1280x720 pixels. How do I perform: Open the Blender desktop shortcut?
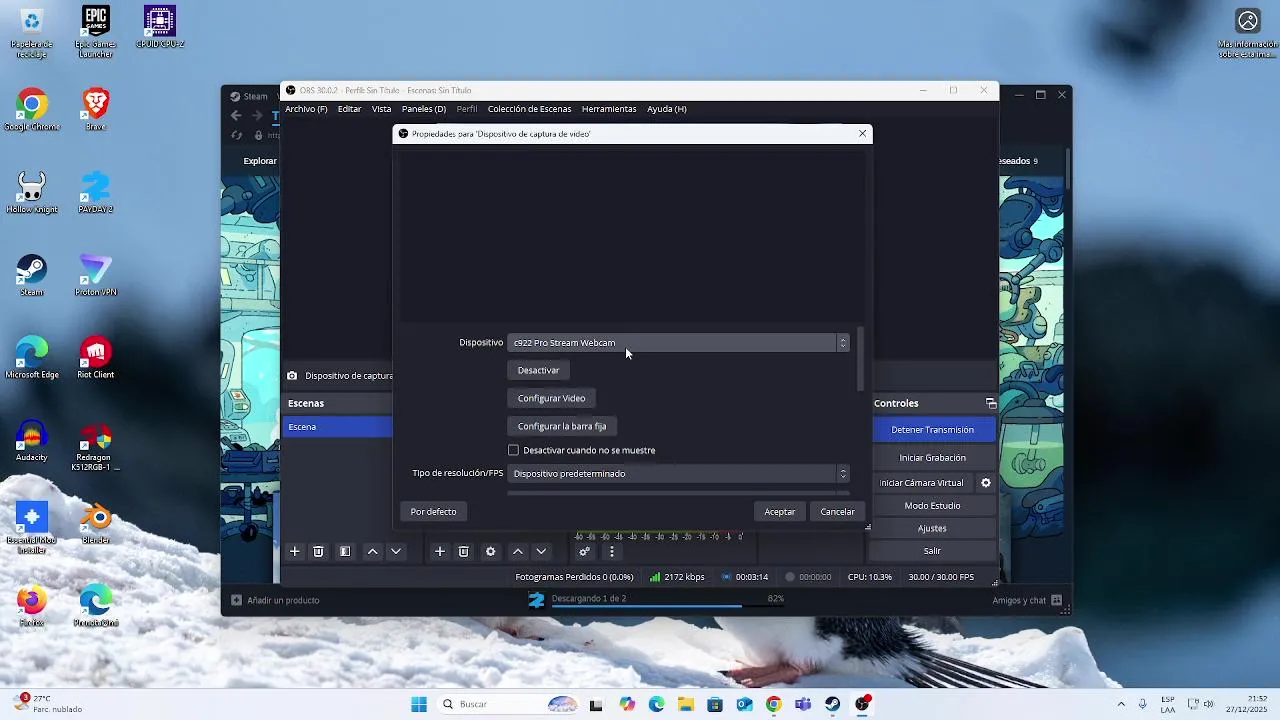click(x=95, y=524)
